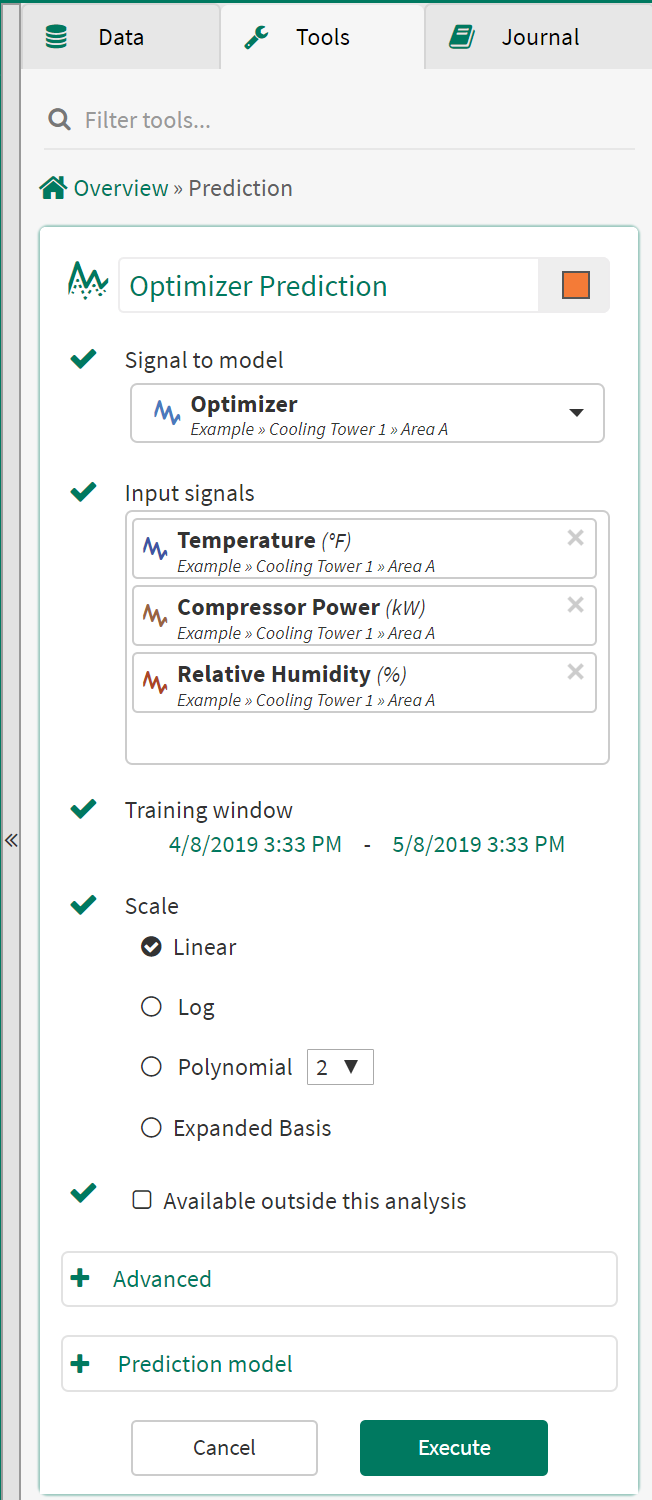Viewport: 652px width, 1500px height.
Task: Click the Cancel button
Action: point(224,1448)
